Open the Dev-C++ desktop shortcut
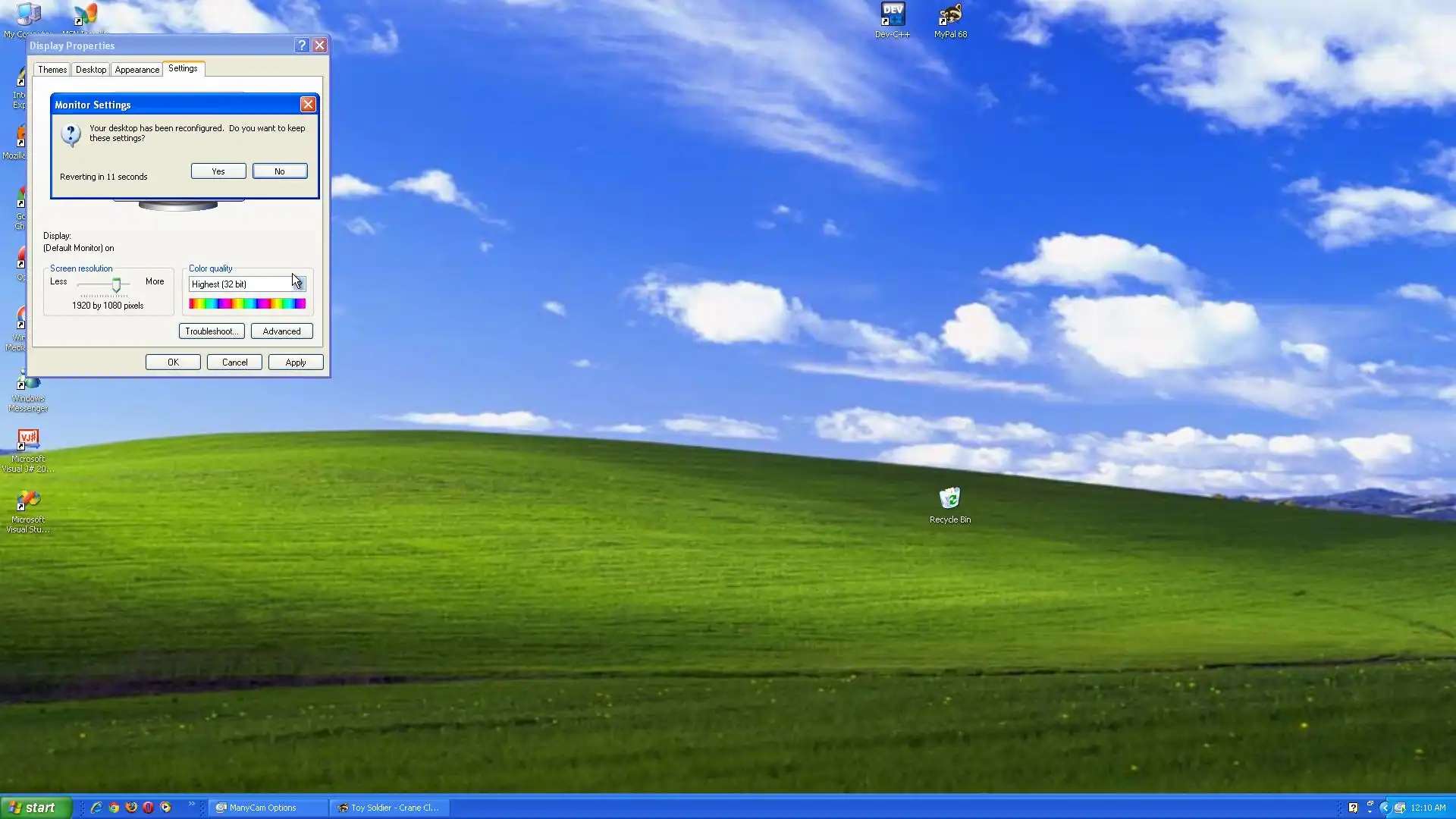This screenshot has height=819, width=1456. pos(892,15)
